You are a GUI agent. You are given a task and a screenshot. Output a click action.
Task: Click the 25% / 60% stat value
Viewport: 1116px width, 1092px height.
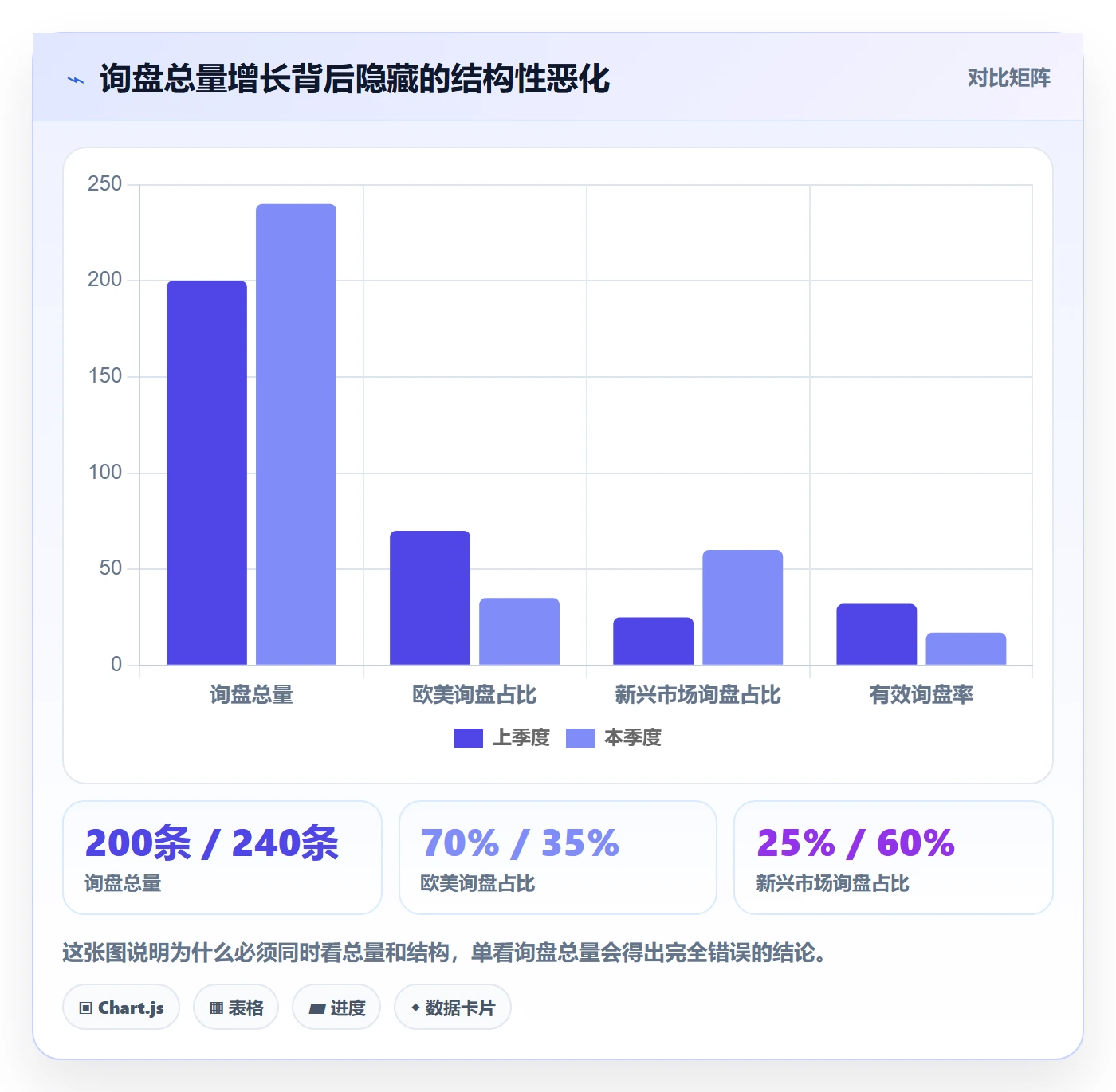[x=855, y=843]
